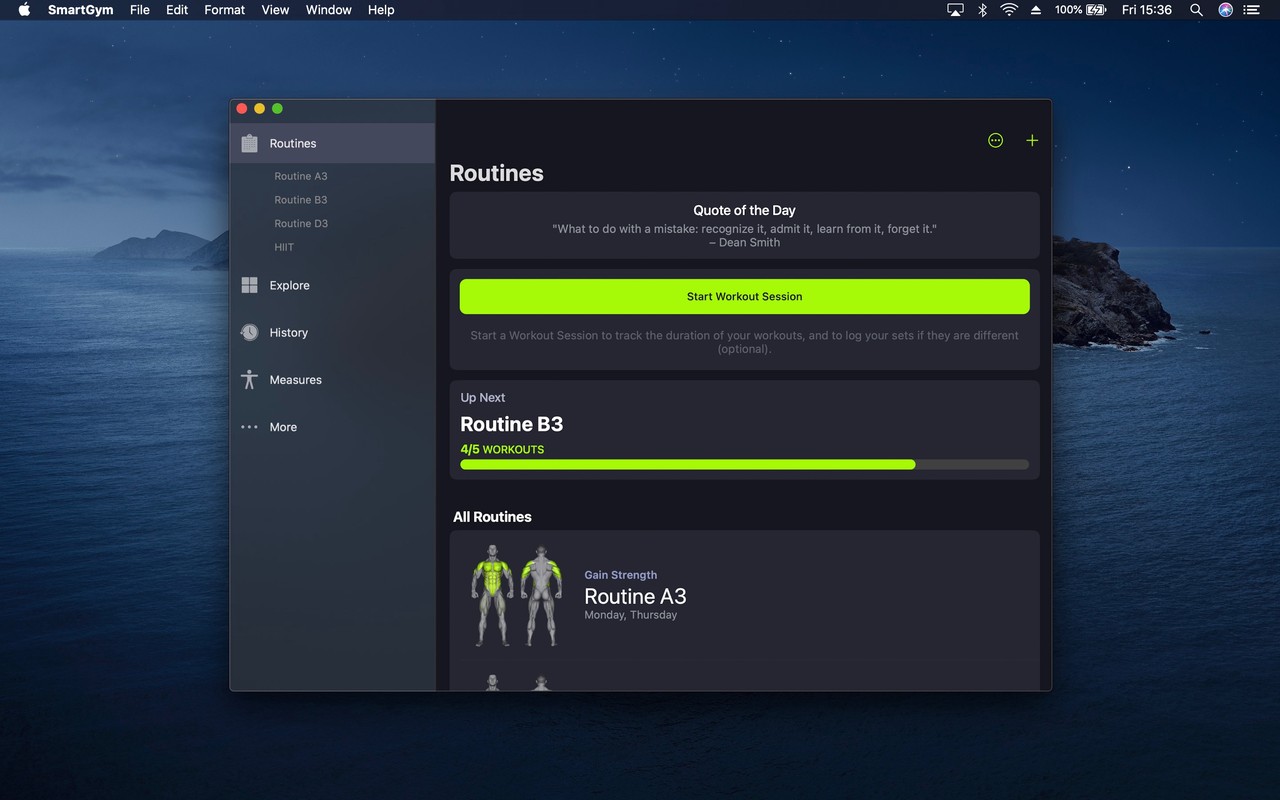Viewport: 1280px width, 800px height.
Task: Open the Help menu
Action: 381,10
